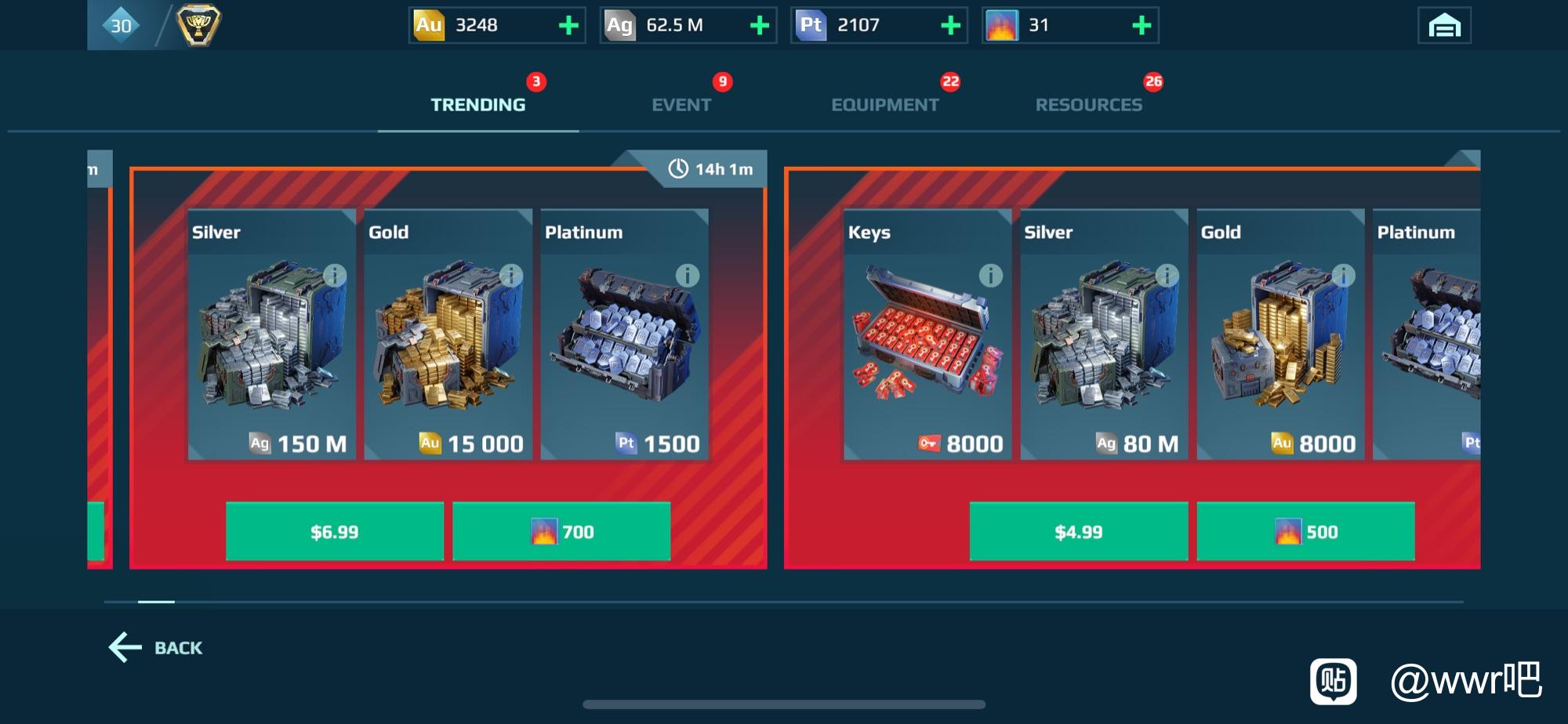The image size is (1568, 724).
Task: Go to the Resources tab
Action: click(1088, 104)
